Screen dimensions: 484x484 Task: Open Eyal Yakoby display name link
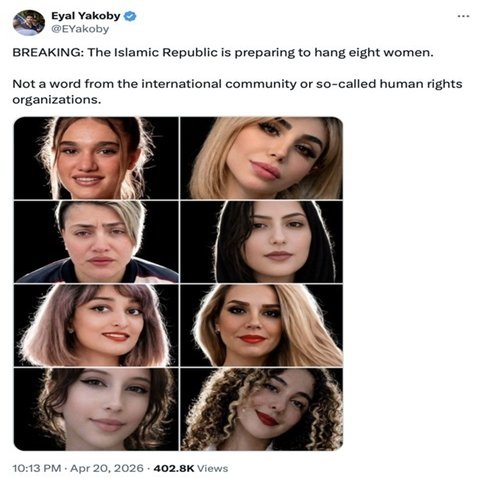[86, 16]
